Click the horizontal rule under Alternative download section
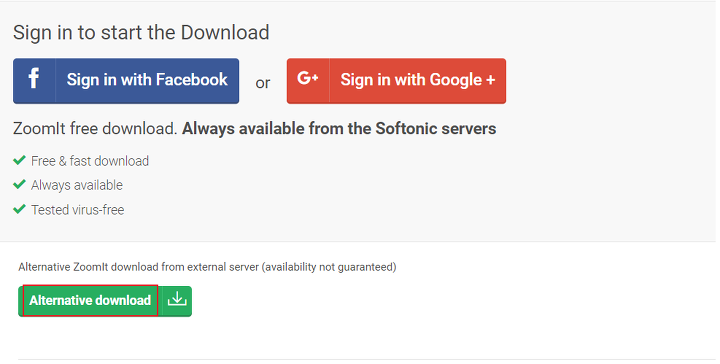The width and height of the screenshot is (720, 364). pyautogui.click(x=367, y=359)
